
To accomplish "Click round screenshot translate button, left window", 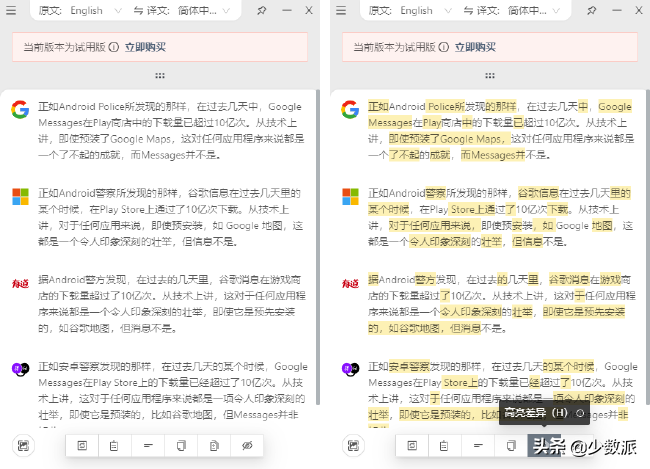I will point(23,446).
